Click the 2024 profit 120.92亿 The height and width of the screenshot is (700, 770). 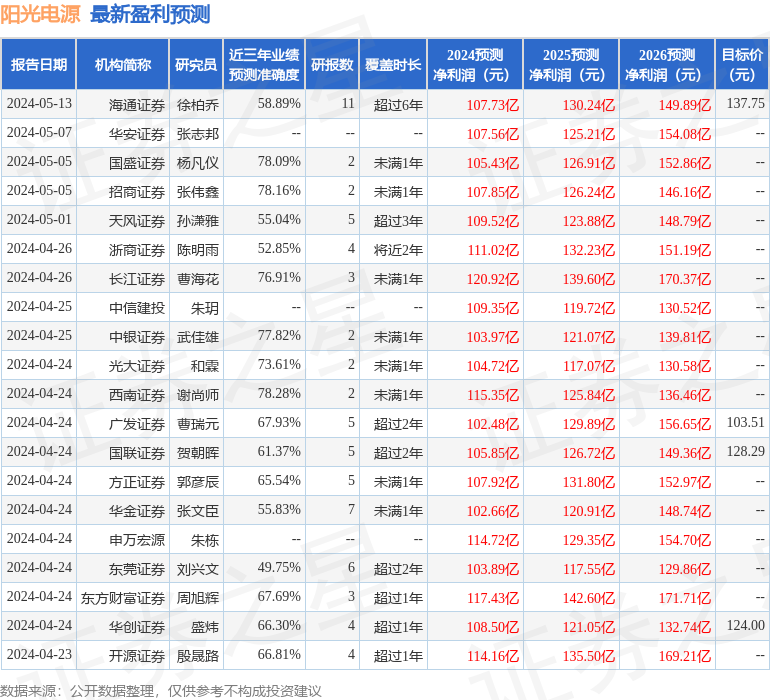(x=493, y=279)
